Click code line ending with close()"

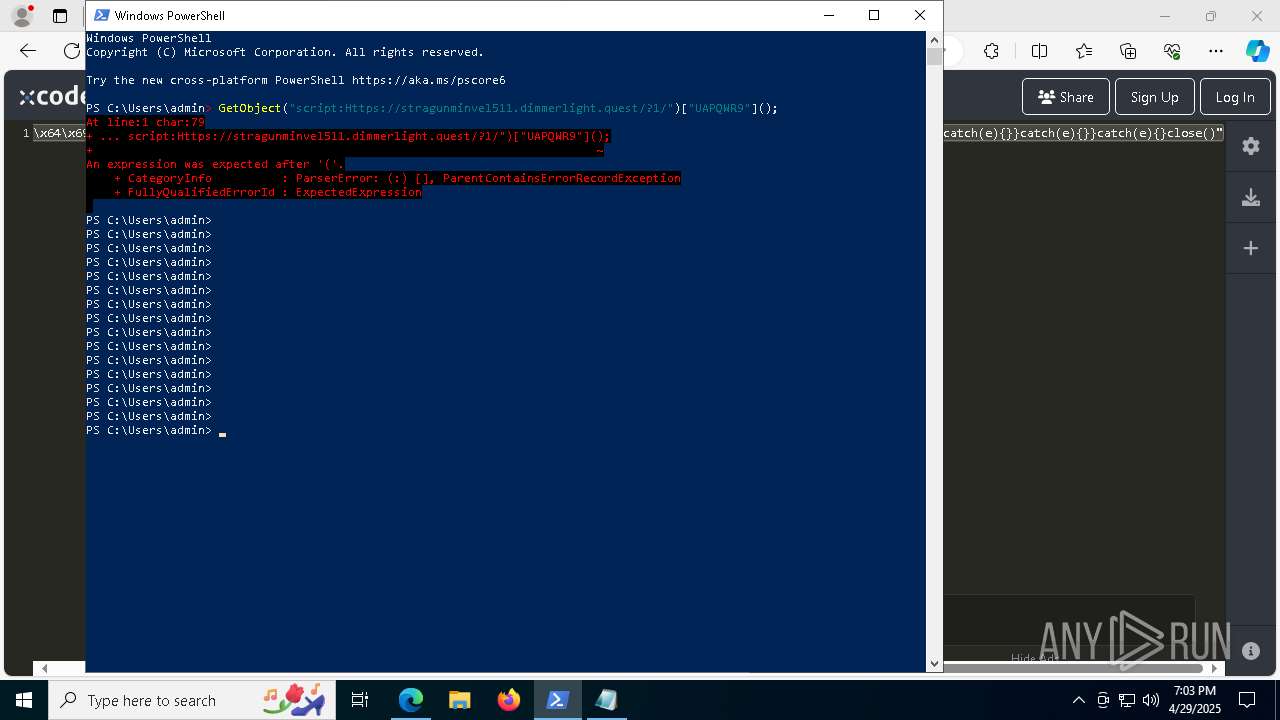click(1083, 133)
